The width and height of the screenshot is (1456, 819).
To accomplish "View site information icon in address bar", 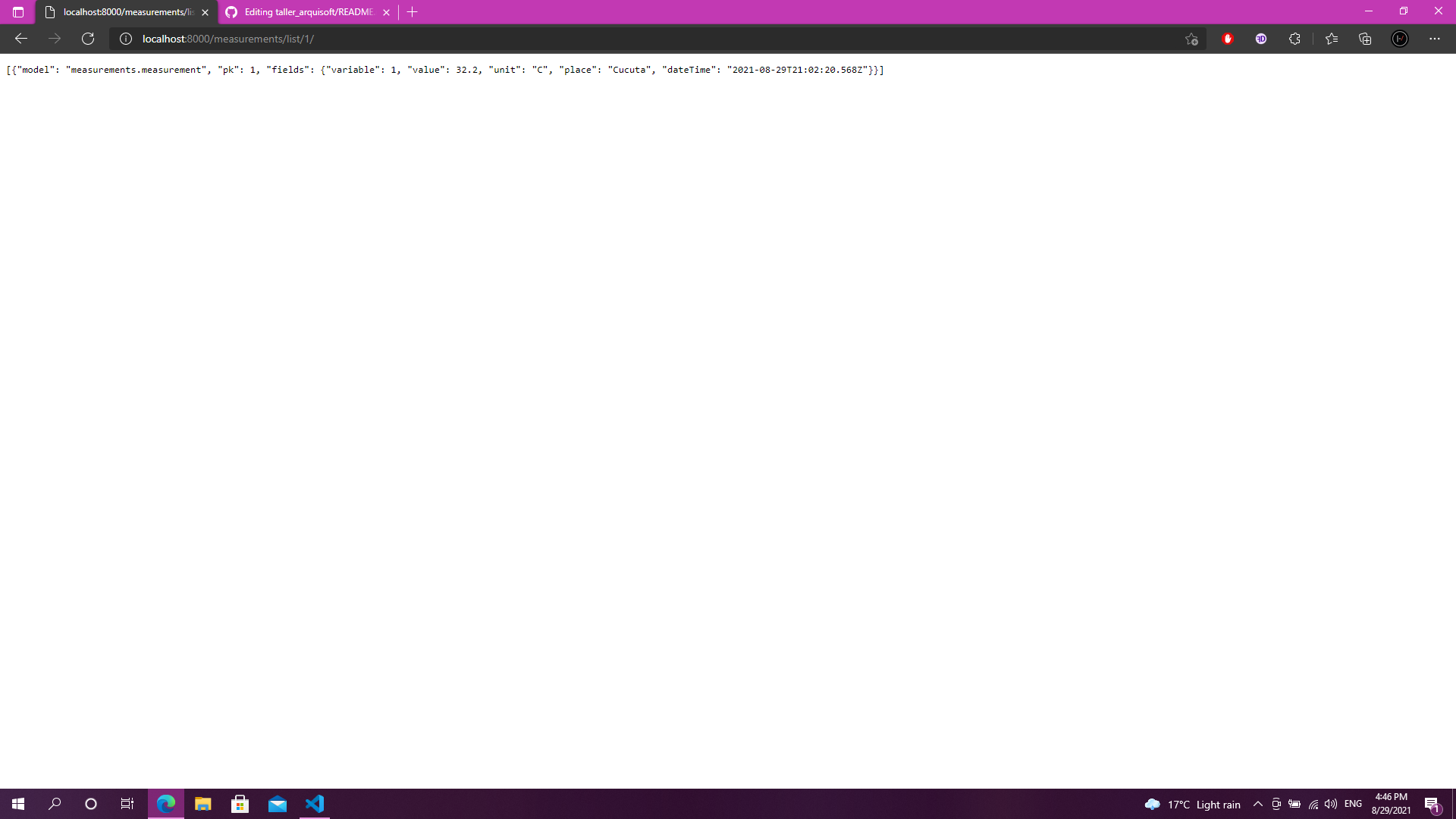I will [x=126, y=39].
